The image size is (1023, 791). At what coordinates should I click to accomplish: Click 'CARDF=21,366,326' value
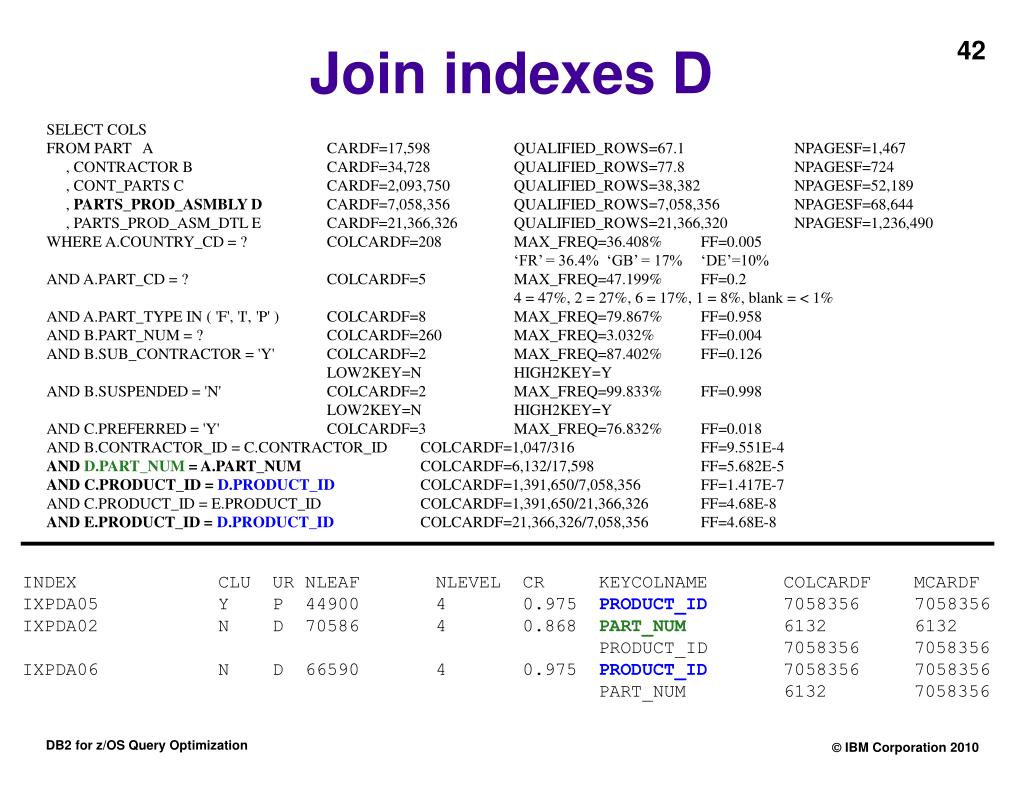pyautogui.click(x=392, y=223)
